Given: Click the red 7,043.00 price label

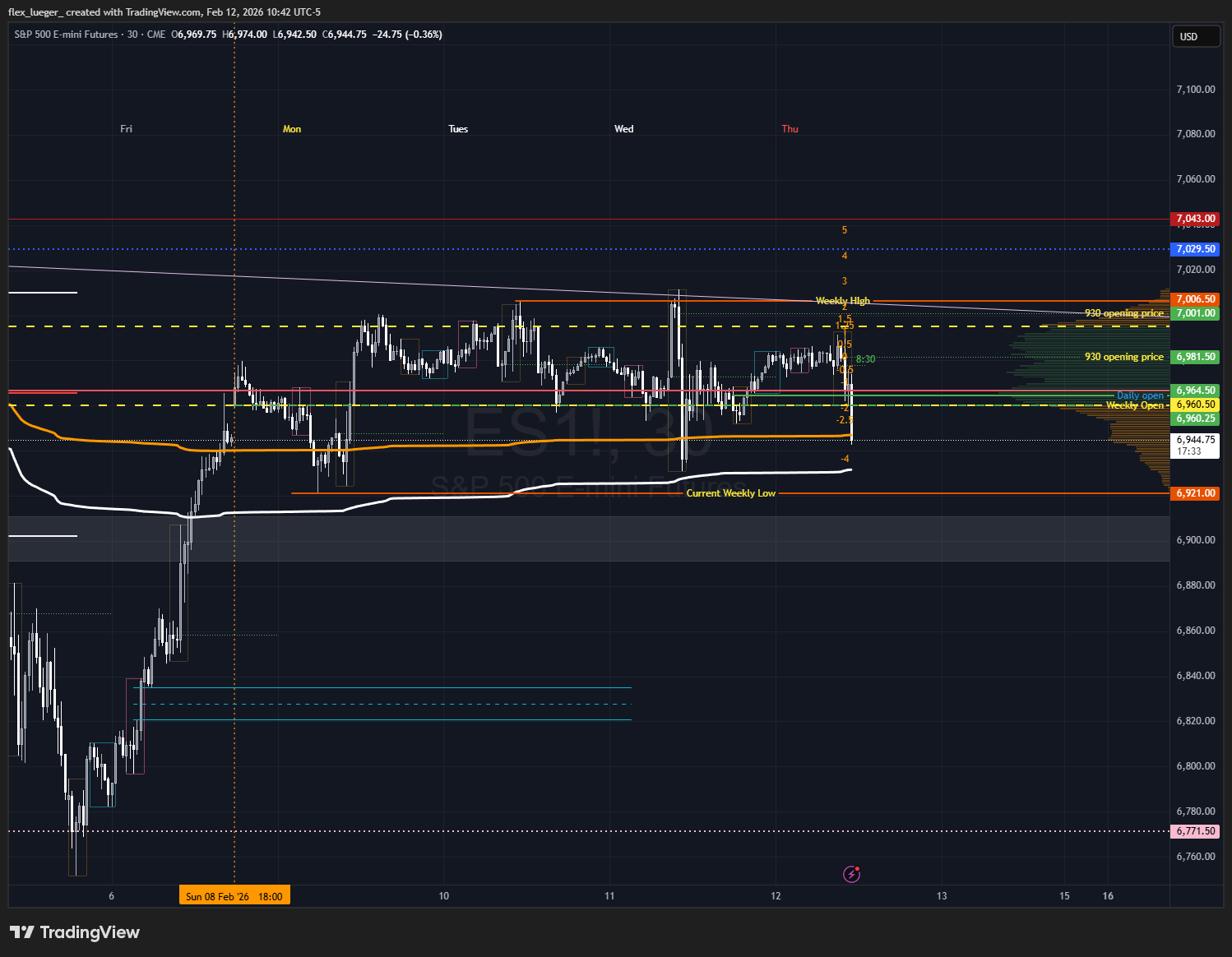Looking at the screenshot, I should [x=1194, y=219].
